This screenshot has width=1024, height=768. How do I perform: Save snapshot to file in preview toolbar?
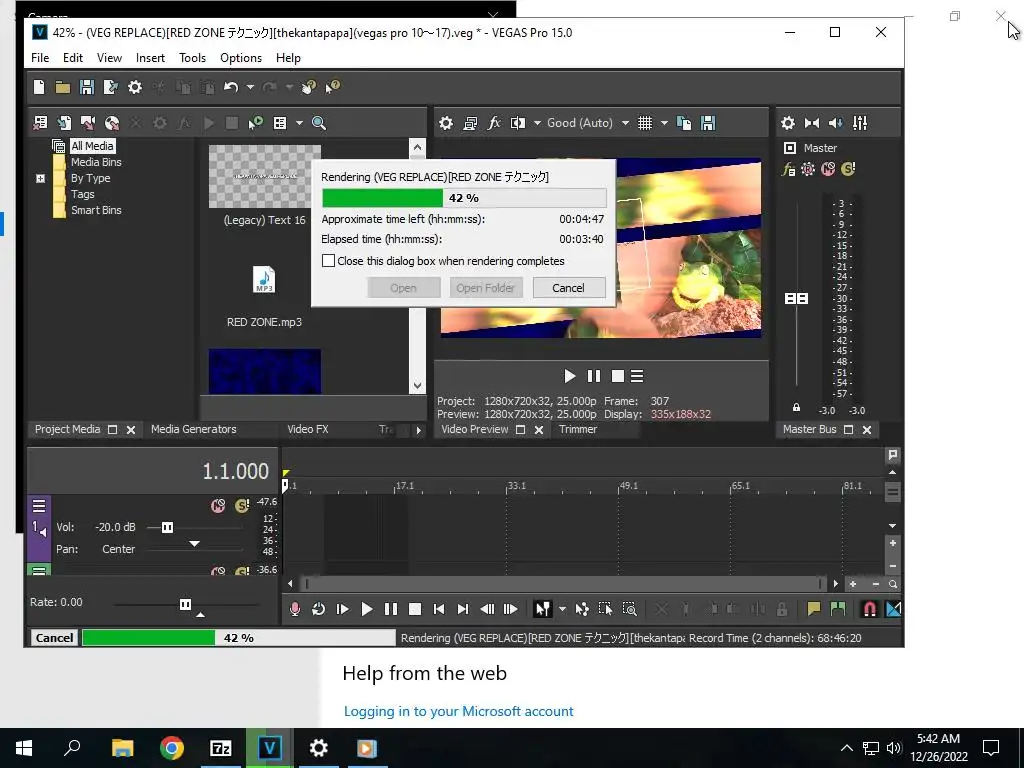point(708,123)
